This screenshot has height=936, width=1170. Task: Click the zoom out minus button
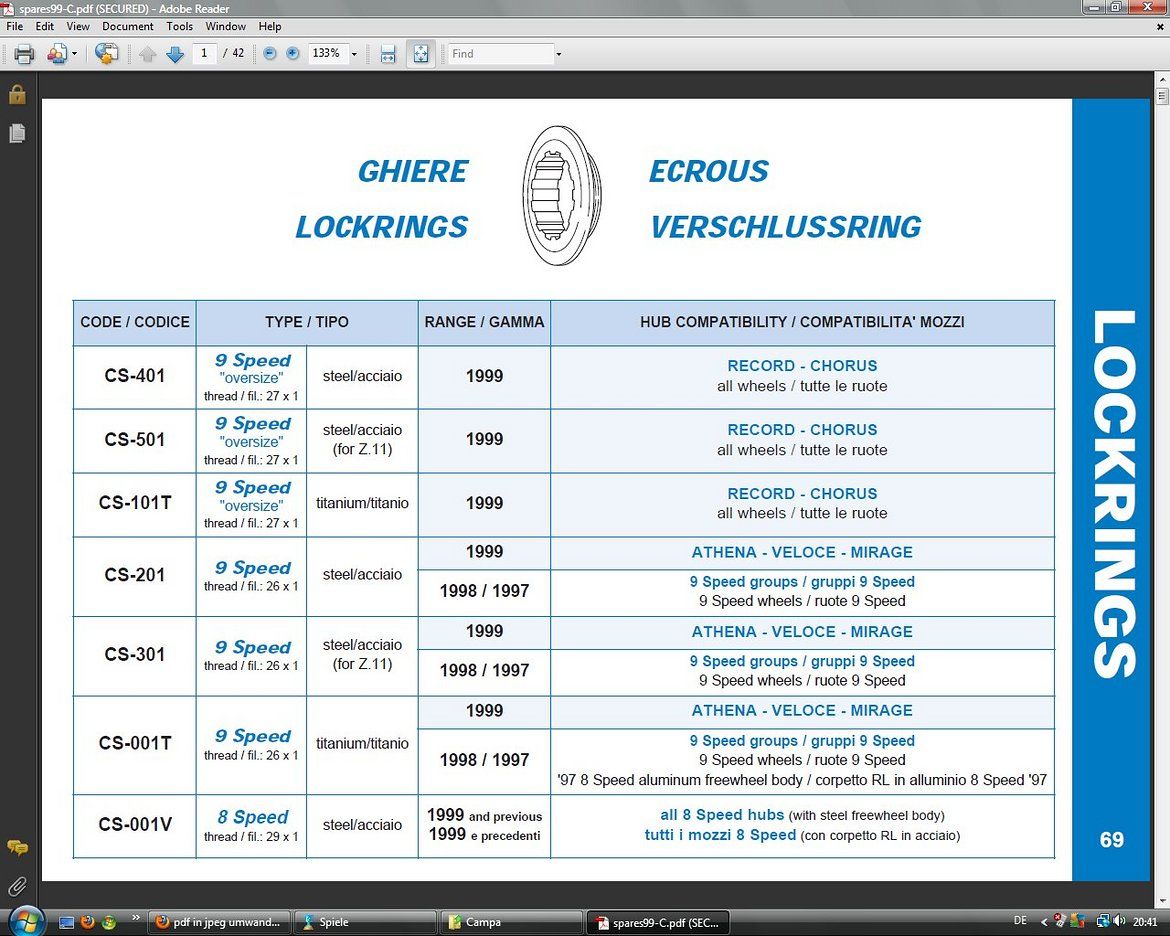270,54
